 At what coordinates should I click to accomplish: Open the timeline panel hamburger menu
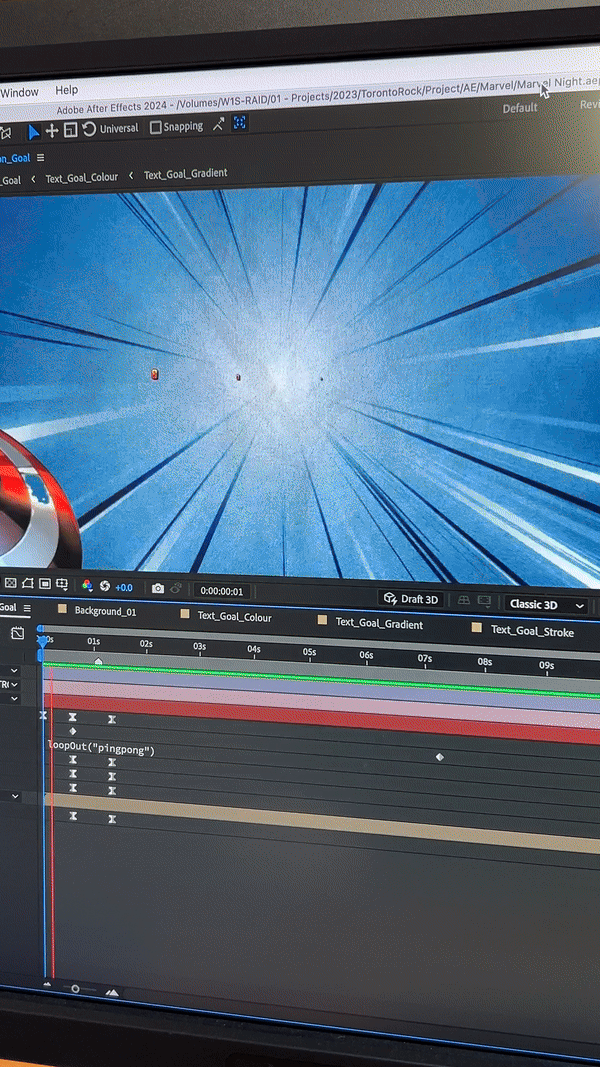point(27,608)
